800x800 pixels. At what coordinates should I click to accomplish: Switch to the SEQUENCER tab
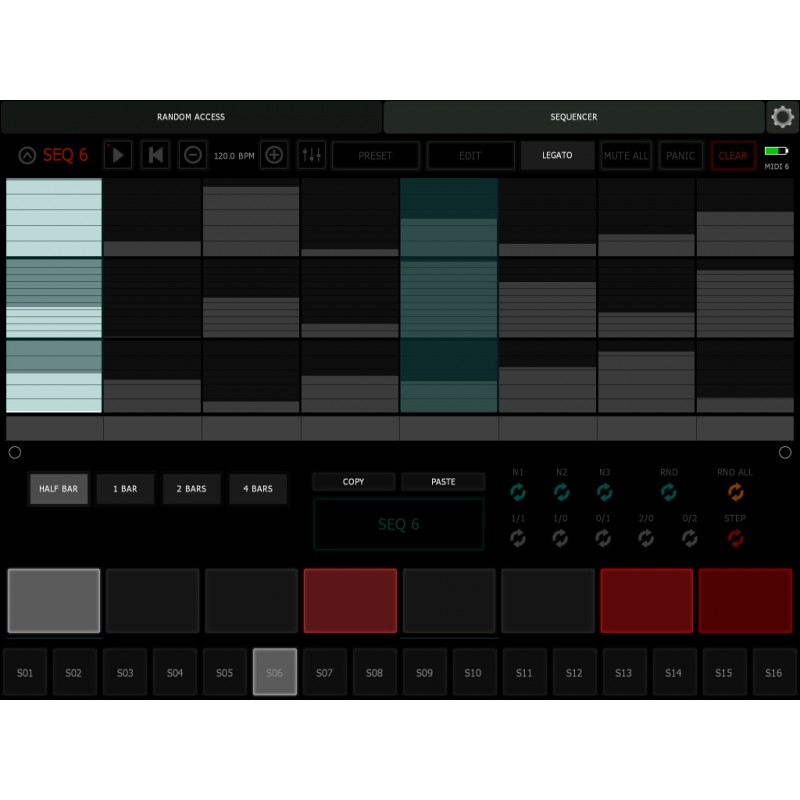574,116
